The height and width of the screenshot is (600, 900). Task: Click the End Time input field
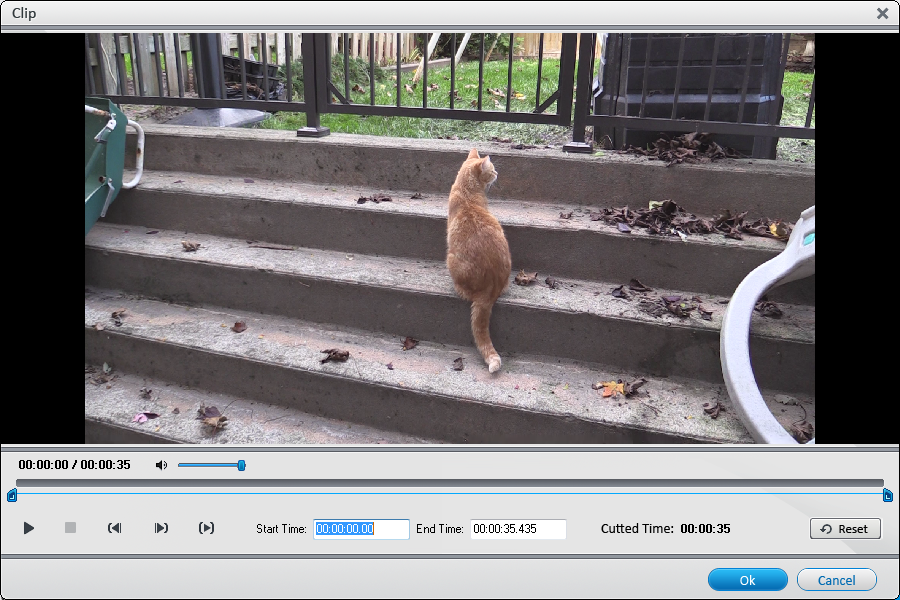click(518, 529)
